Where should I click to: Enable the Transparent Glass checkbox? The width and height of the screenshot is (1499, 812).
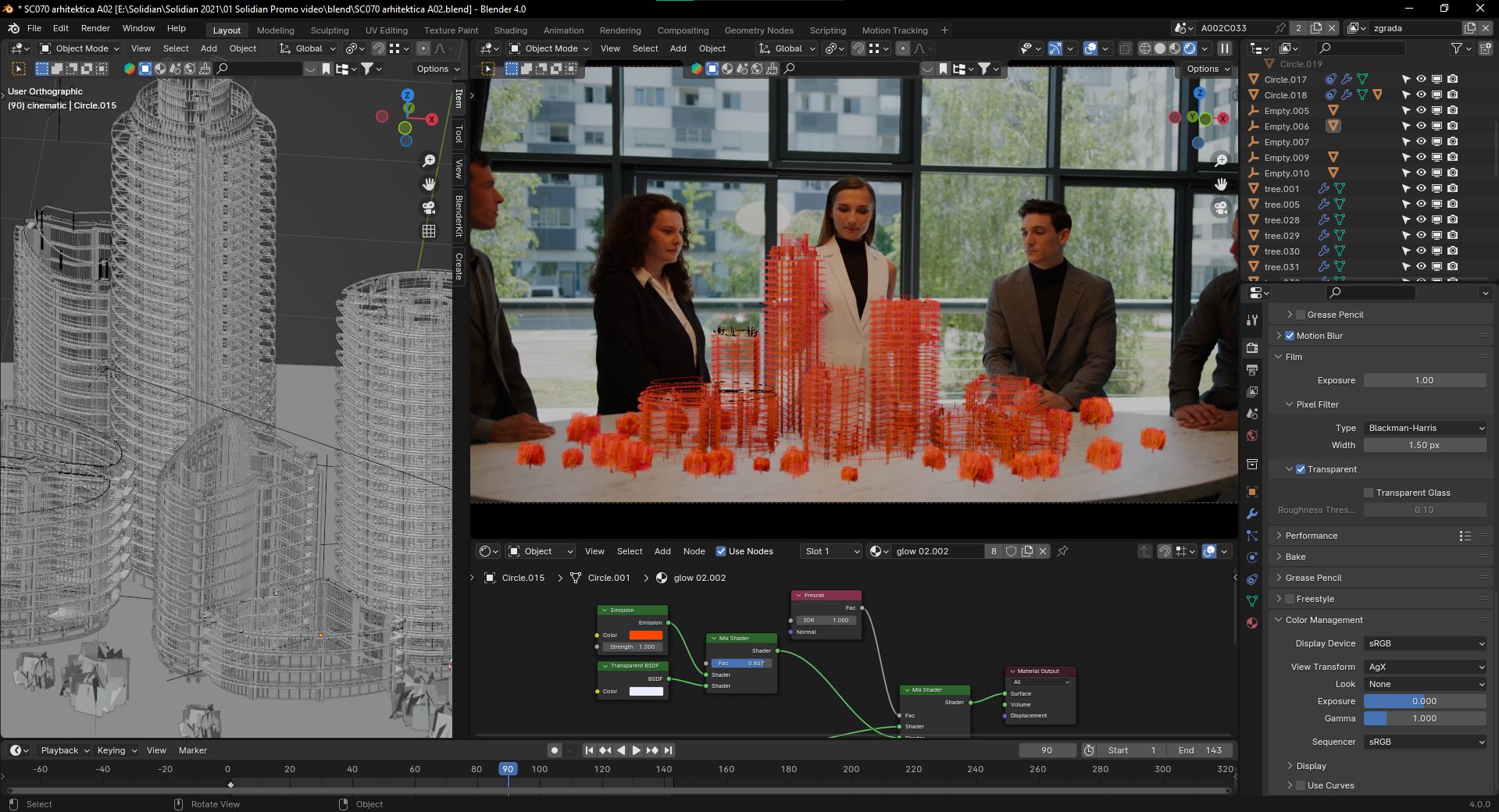pyautogui.click(x=1369, y=493)
